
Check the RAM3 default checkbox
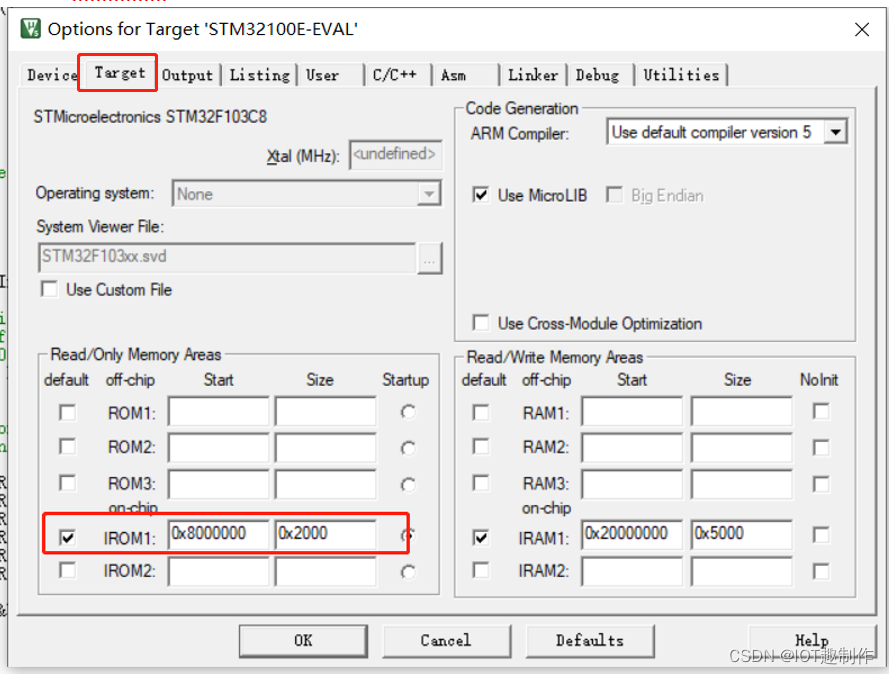pyautogui.click(x=481, y=483)
